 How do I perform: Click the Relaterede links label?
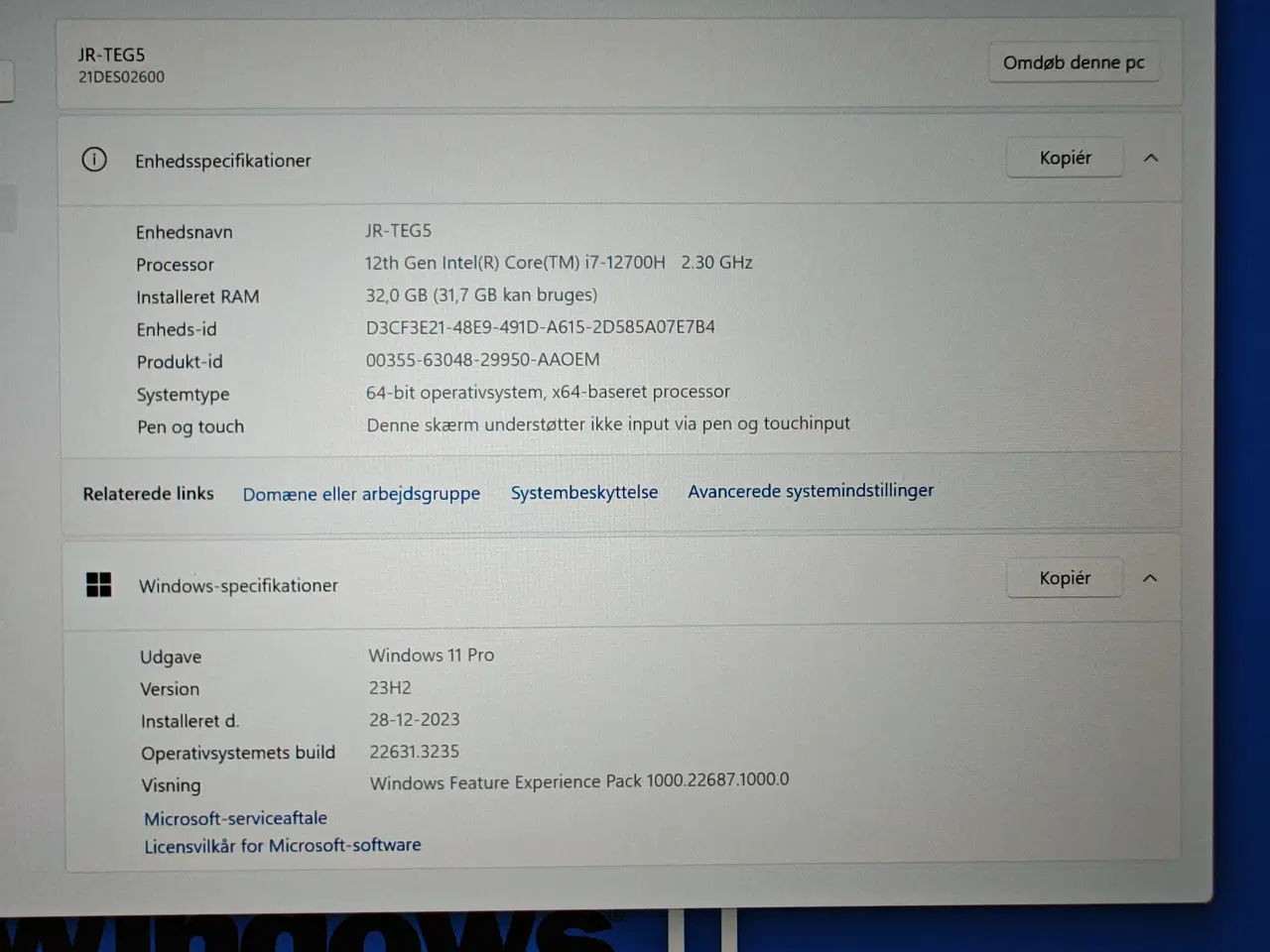tap(149, 493)
